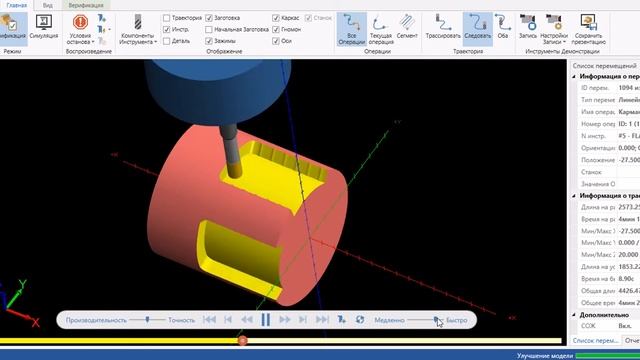This screenshot has height=360, width=640.
Task: Rewind the simulation playback
Action: [x=247, y=320]
